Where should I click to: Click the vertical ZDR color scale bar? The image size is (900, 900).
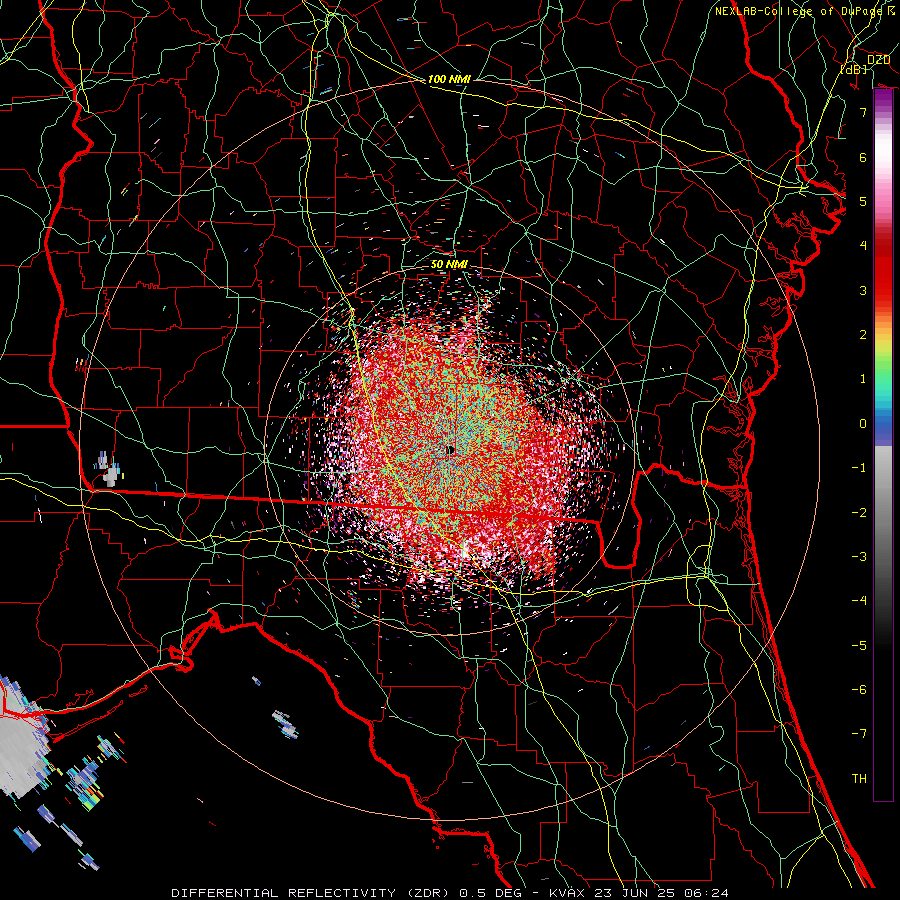[x=883, y=445]
